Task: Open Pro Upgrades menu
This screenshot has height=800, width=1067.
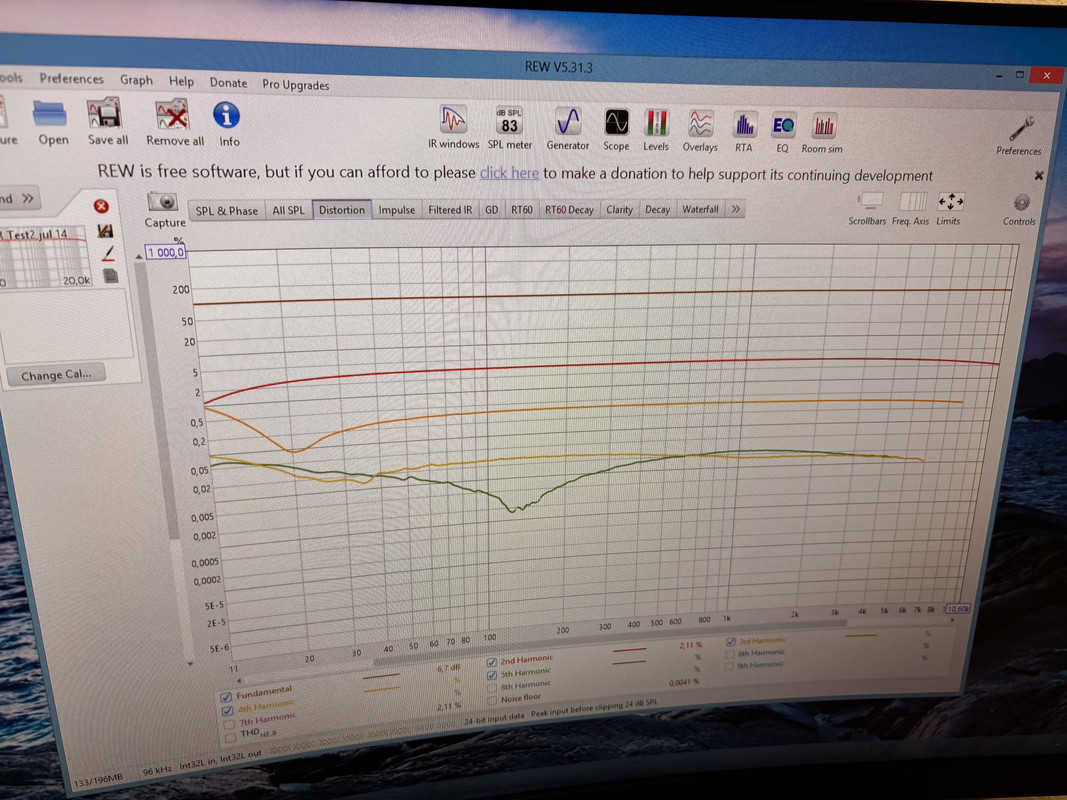Action: [295, 85]
